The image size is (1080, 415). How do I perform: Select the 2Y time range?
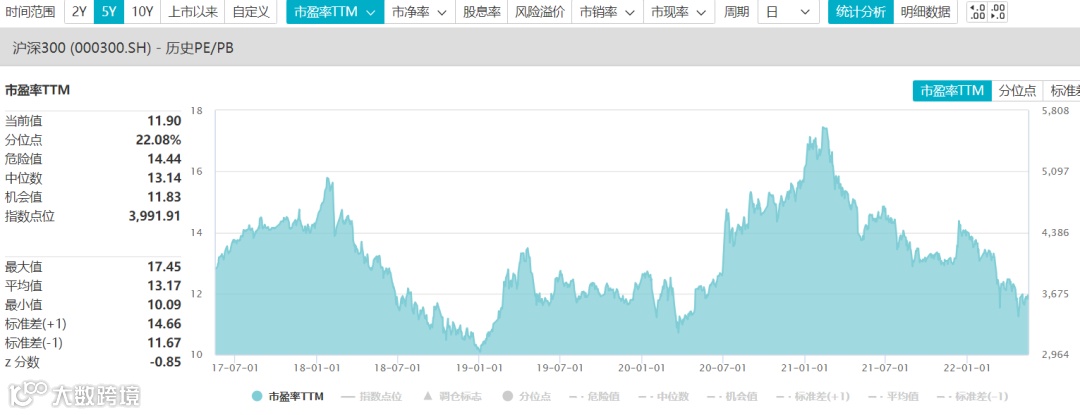(79, 12)
